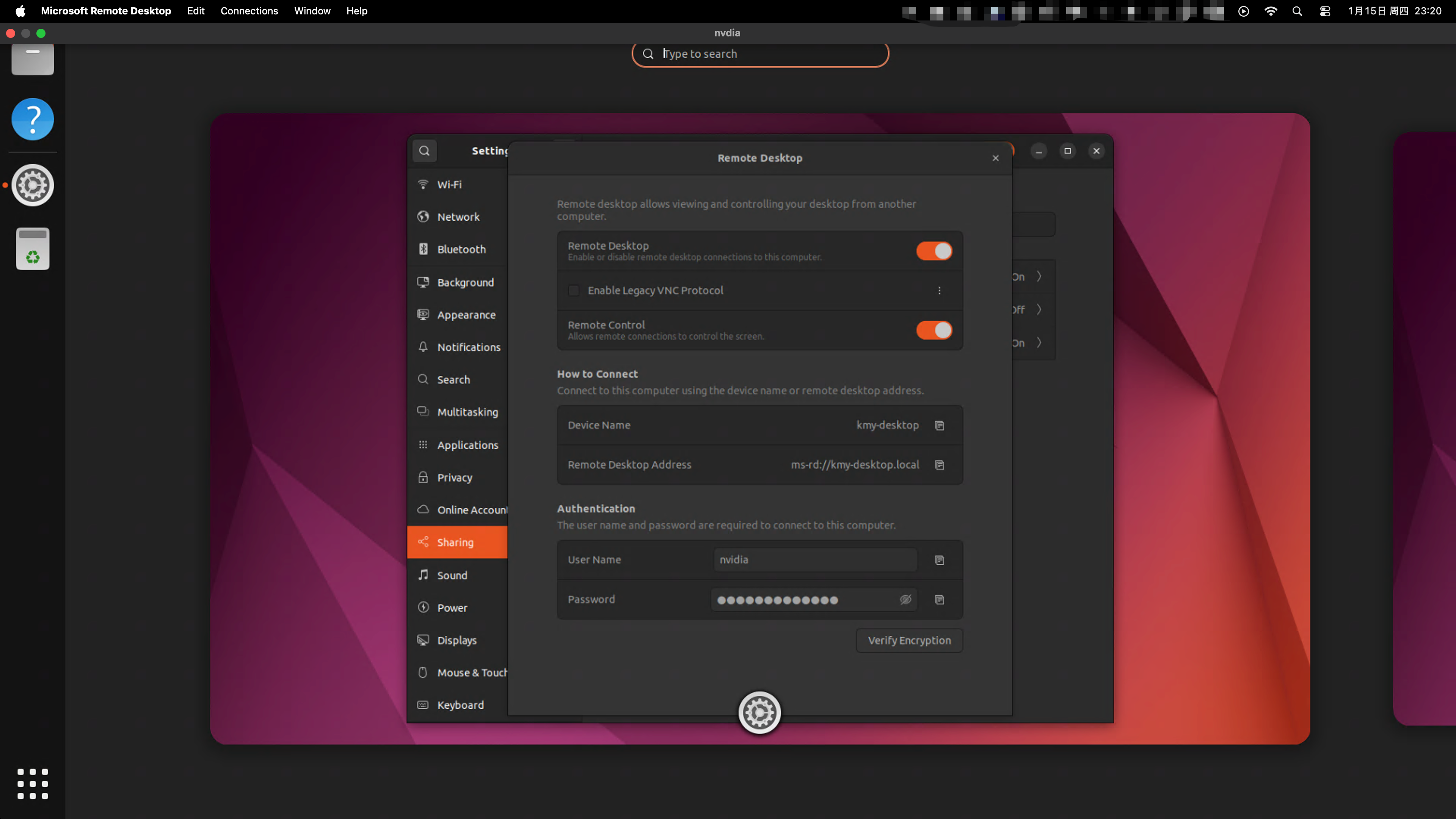This screenshot has height=819, width=1456.
Task: Open VNC options three-dot menu
Action: (x=940, y=290)
